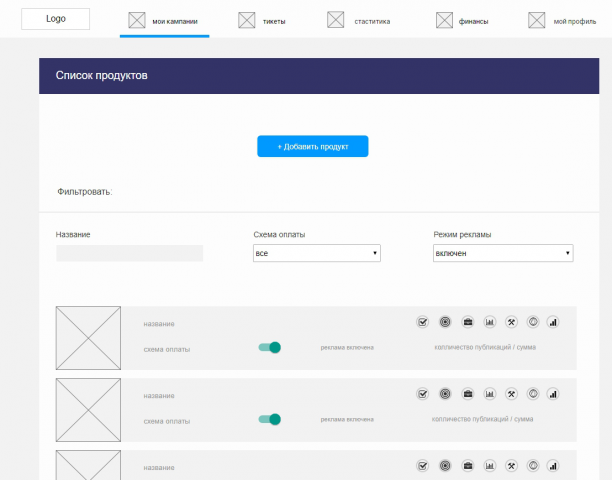The width and height of the screenshot is (612, 480).
Task: Open the bar chart icon in the third product row
Action: point(489,466)
